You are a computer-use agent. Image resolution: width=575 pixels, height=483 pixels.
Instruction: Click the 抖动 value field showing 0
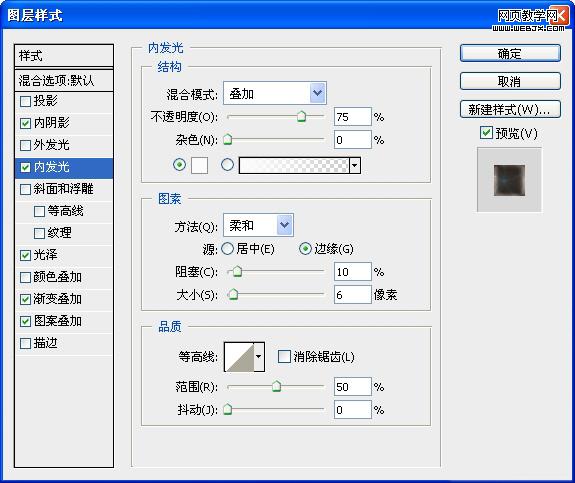[352, 409]
